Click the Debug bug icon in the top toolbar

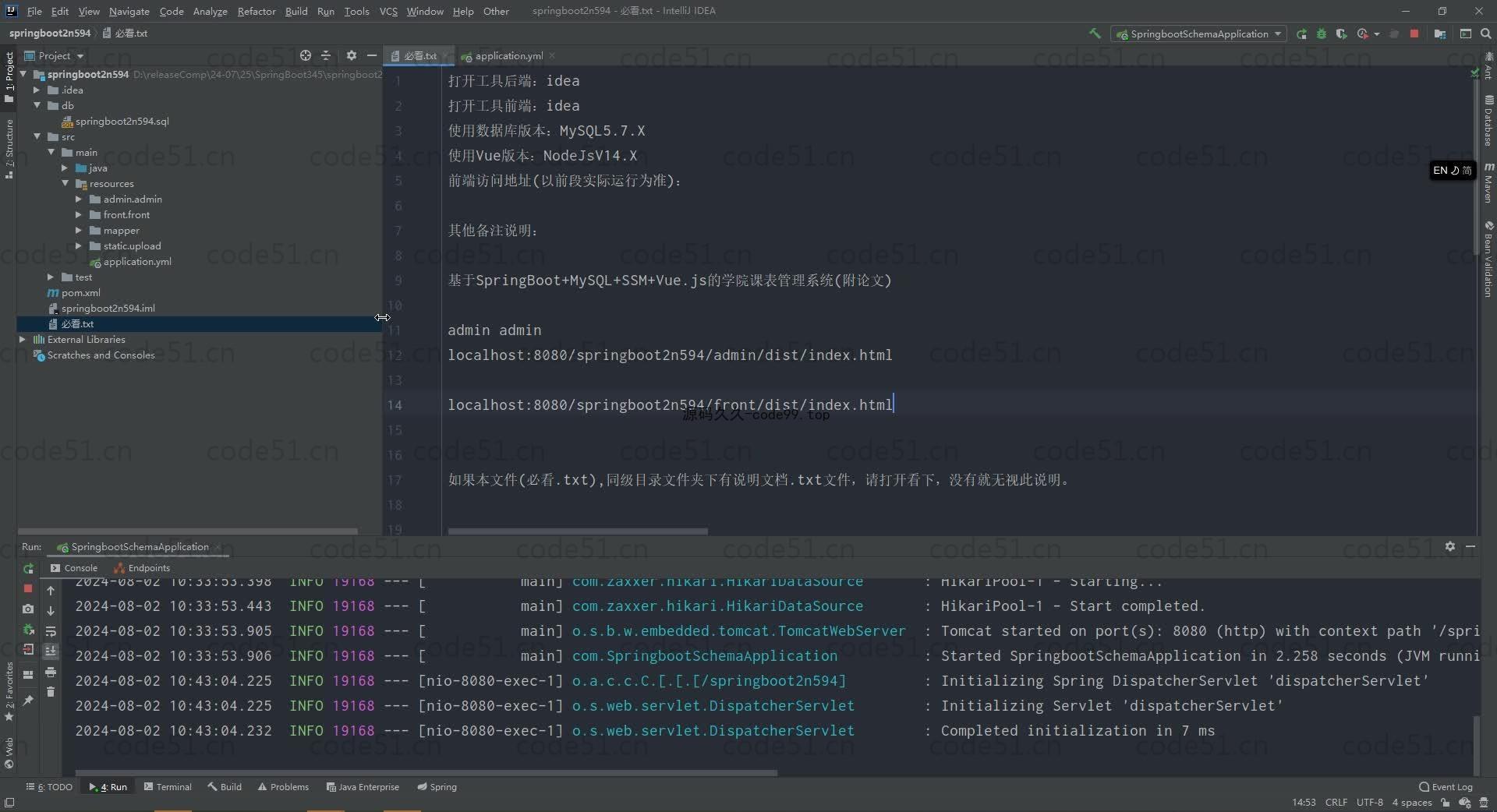click(x=1321, y=34)
